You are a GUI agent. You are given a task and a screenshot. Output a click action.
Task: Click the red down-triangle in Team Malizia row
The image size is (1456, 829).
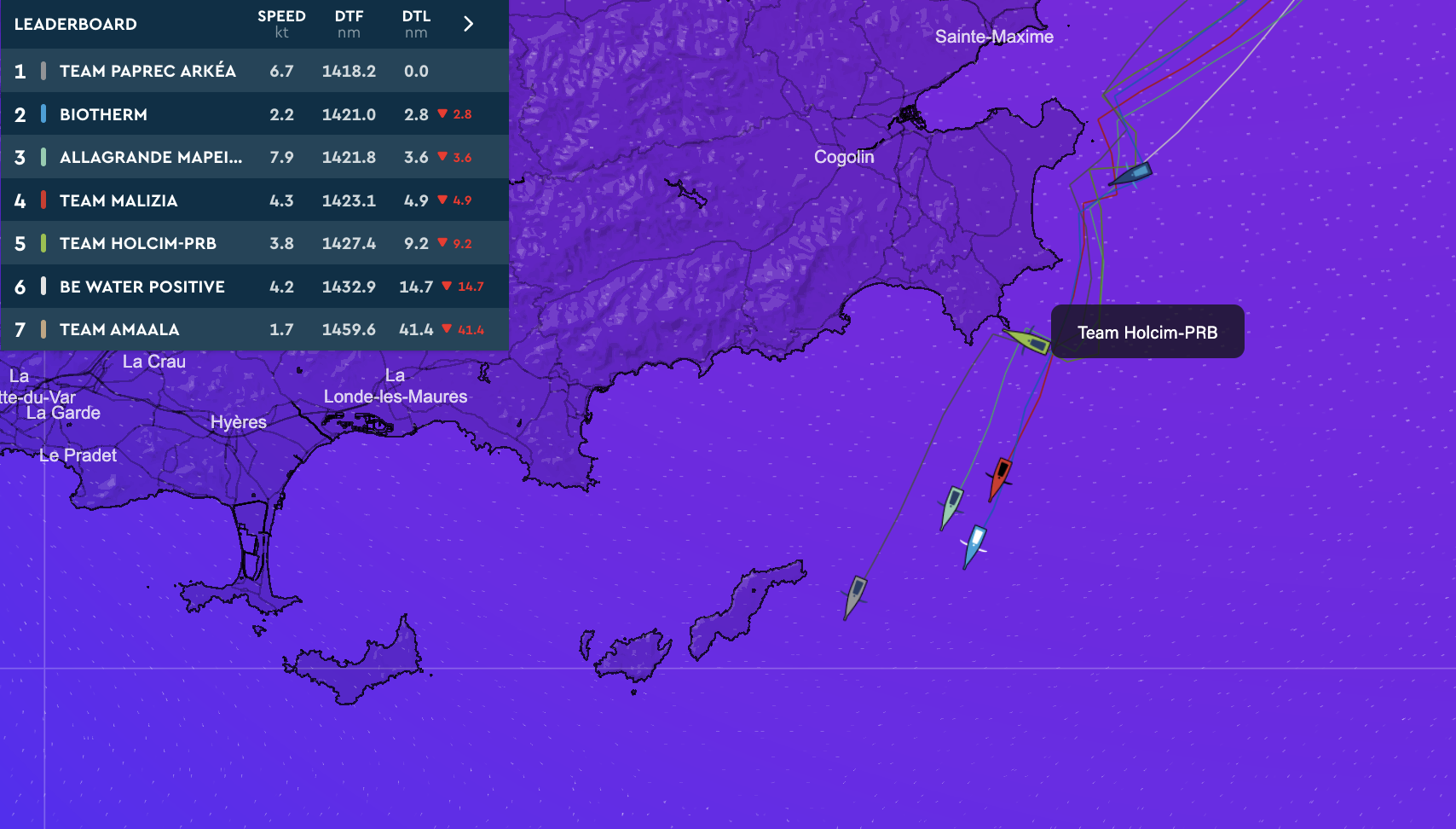[442, 200]
